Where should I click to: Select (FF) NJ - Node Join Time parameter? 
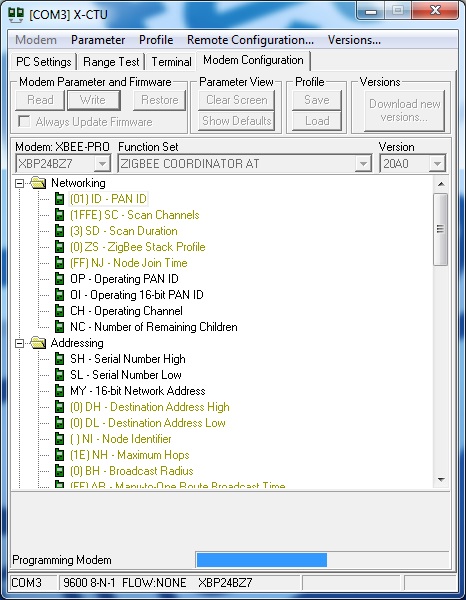point(129,263)
